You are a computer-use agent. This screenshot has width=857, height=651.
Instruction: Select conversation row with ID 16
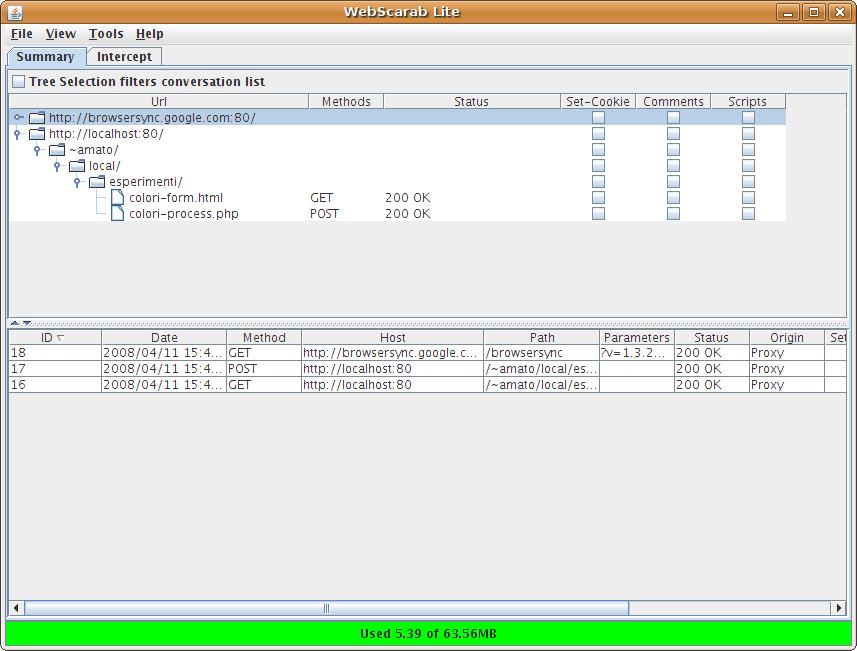click(x=427, y=385)
